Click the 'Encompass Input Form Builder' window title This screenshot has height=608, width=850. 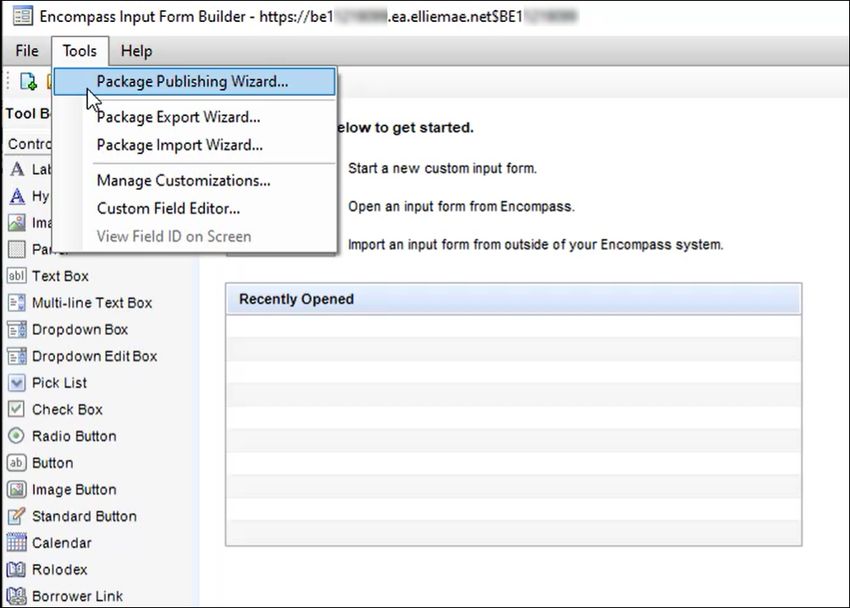(x=309, y=16)
